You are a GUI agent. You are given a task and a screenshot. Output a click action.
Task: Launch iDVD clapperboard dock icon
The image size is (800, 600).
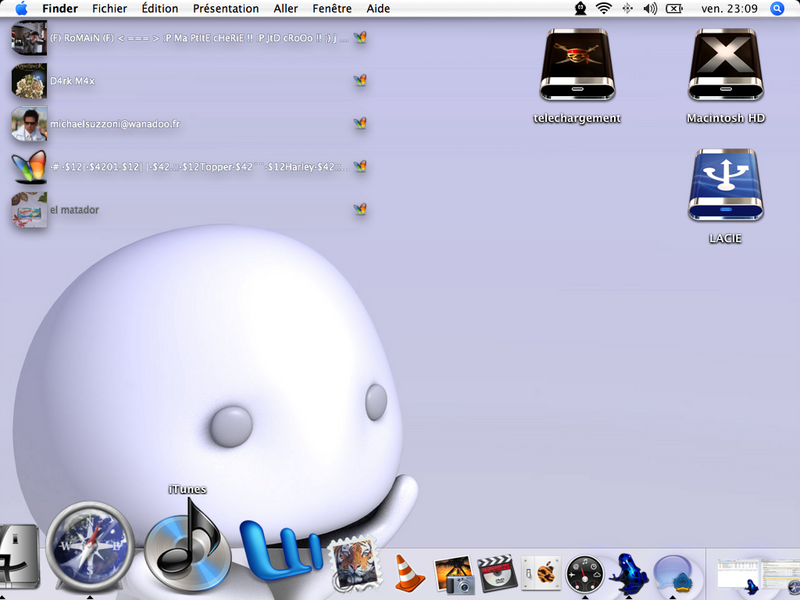(497, 573)
